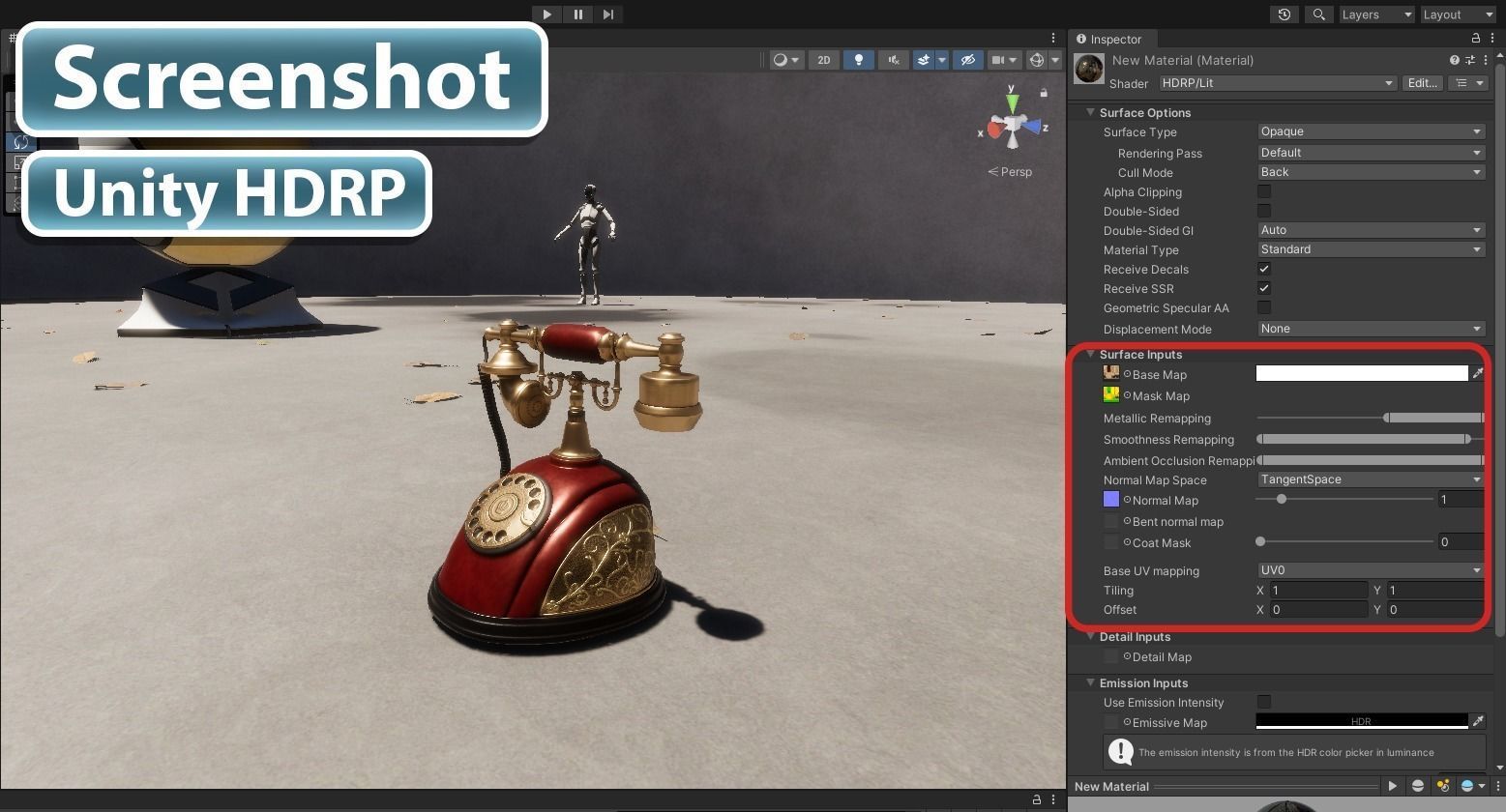Screen dimensions: 1506x812
Task: Click the Tiling X input field
Action: pos(1318,591)
